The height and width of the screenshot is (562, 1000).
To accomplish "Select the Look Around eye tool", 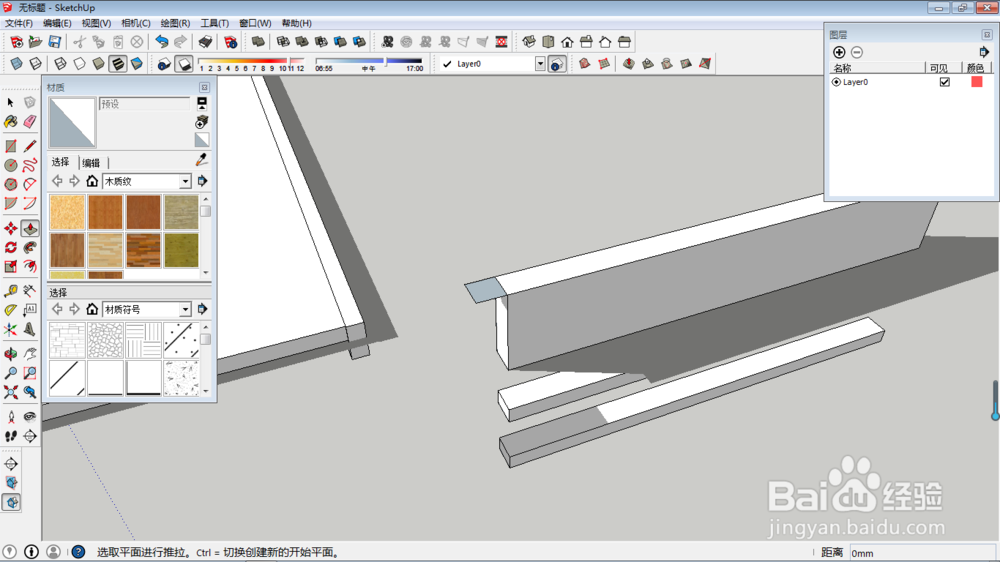I will 30,417.
